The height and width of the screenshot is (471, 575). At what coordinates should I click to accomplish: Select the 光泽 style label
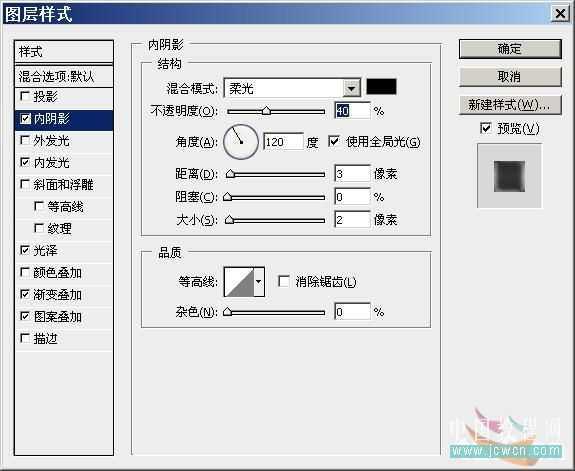pyautogui.click(x=45, y=250)
